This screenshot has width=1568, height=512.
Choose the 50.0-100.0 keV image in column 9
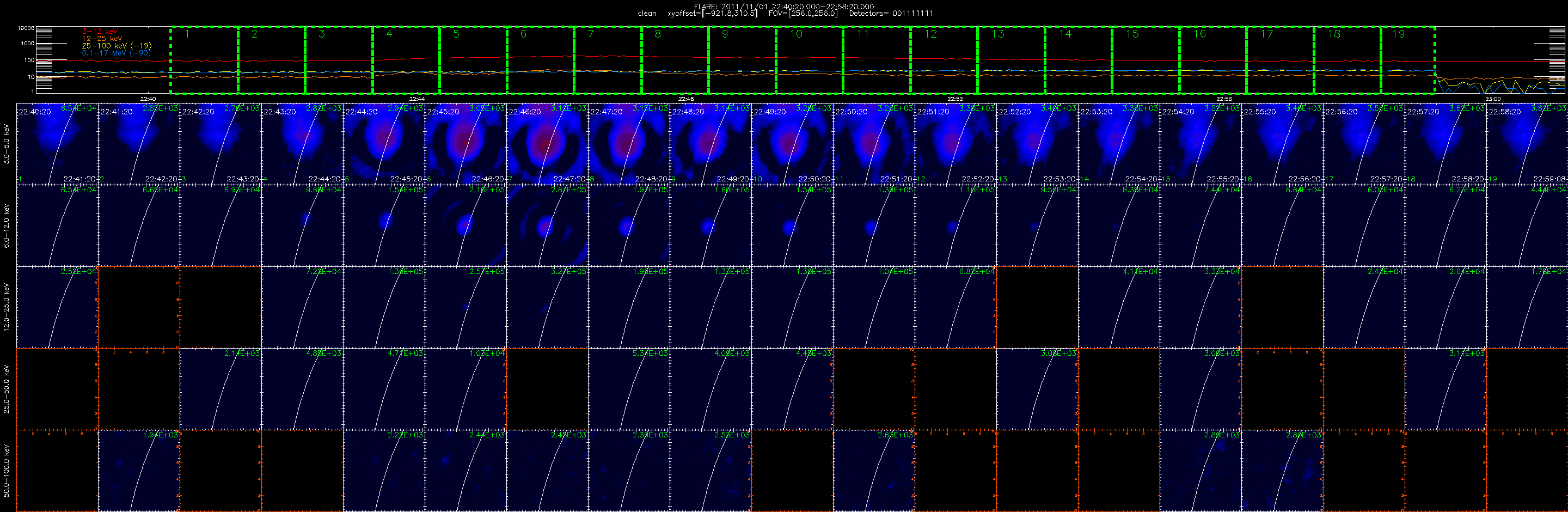(x=710, y=471)
